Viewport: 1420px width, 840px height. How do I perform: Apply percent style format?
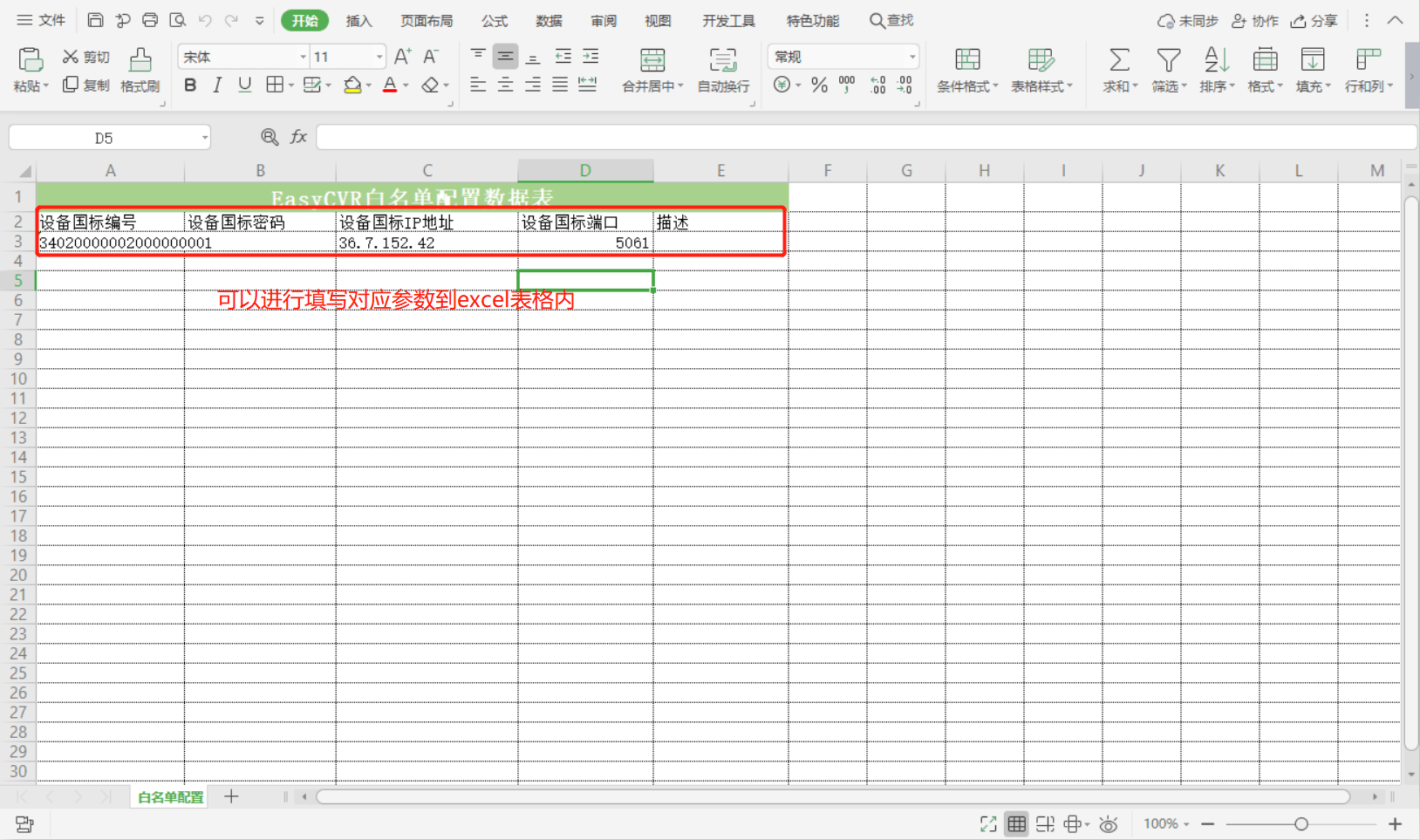coord(819,85)
